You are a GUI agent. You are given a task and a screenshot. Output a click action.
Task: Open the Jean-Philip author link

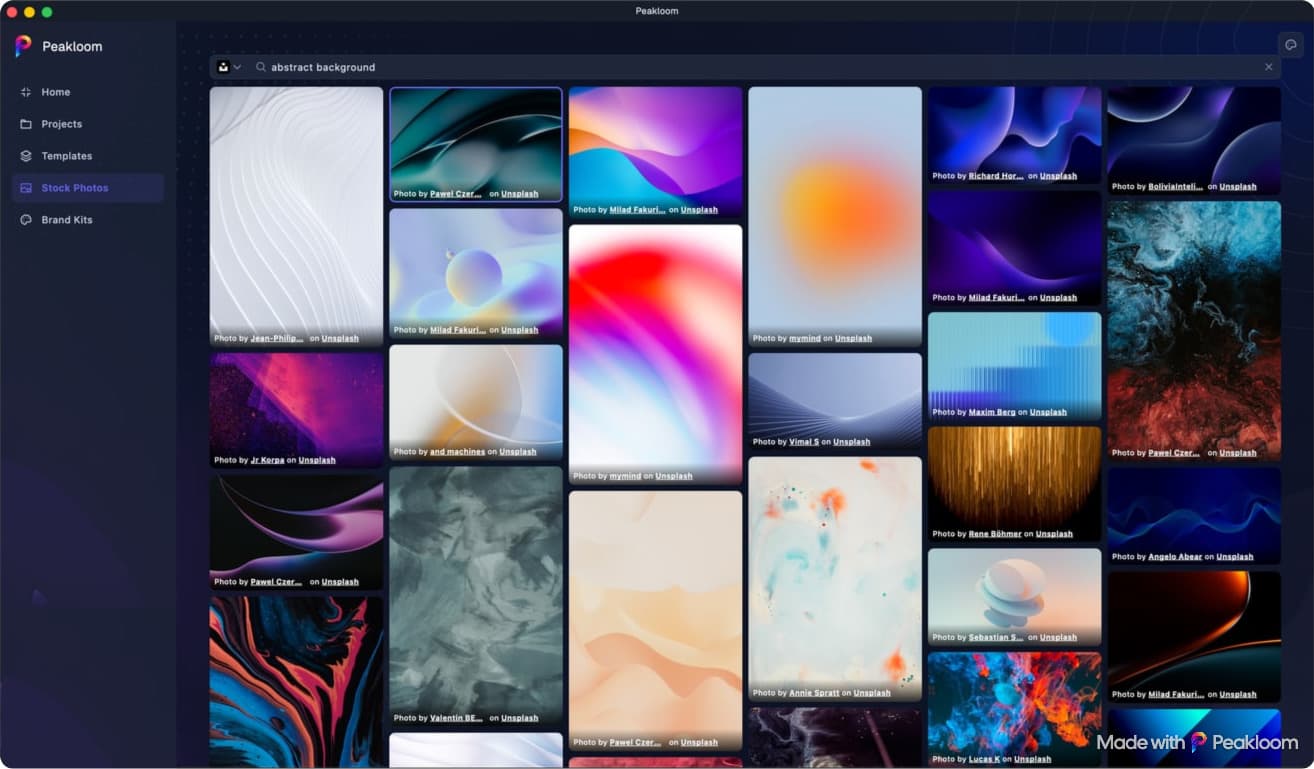277,339
